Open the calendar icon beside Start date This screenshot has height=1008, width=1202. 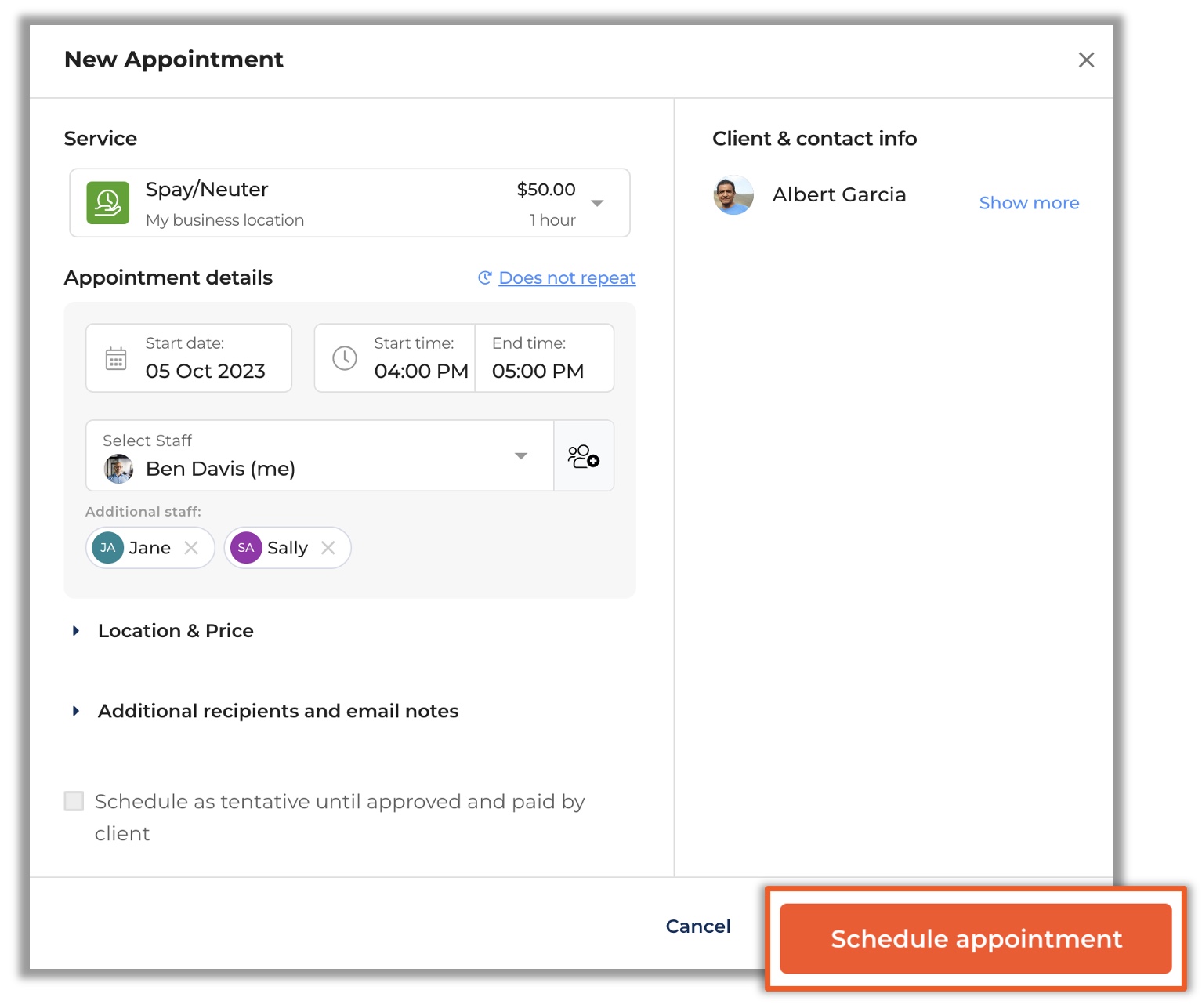tap(115, 357)
